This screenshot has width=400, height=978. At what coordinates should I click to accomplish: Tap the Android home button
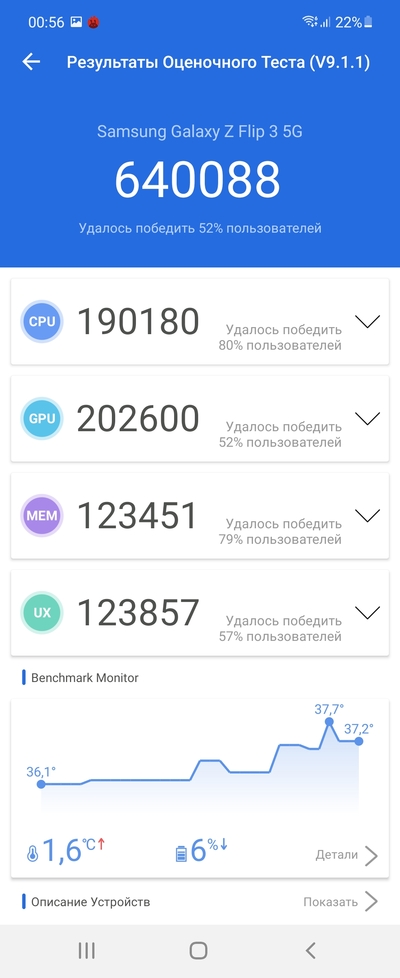198,951
